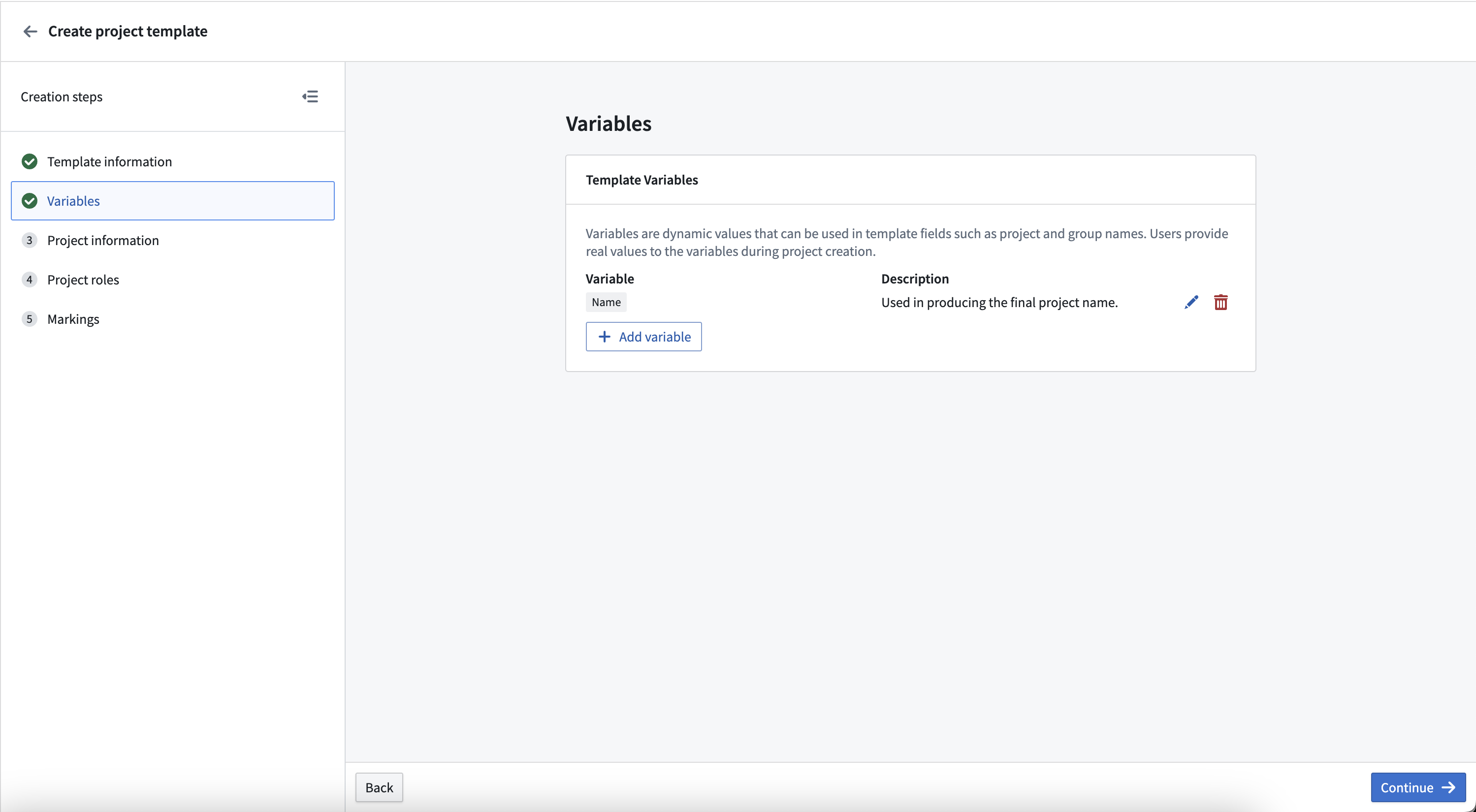This screenshot has height=812, width=1476.
Task: Continue to the next step
Action: (1417, 787)
